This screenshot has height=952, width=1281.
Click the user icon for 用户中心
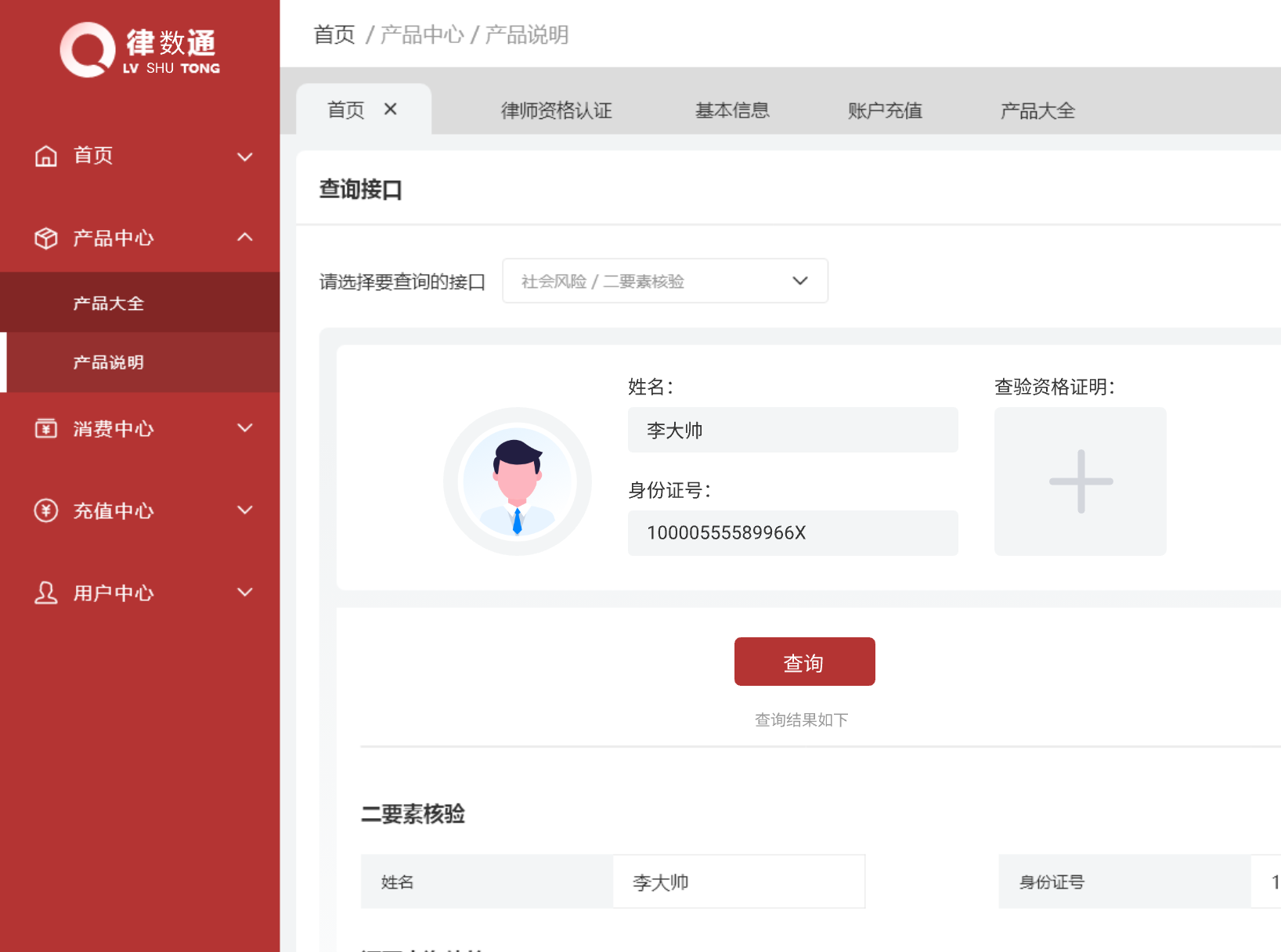(x=46, y=593)
